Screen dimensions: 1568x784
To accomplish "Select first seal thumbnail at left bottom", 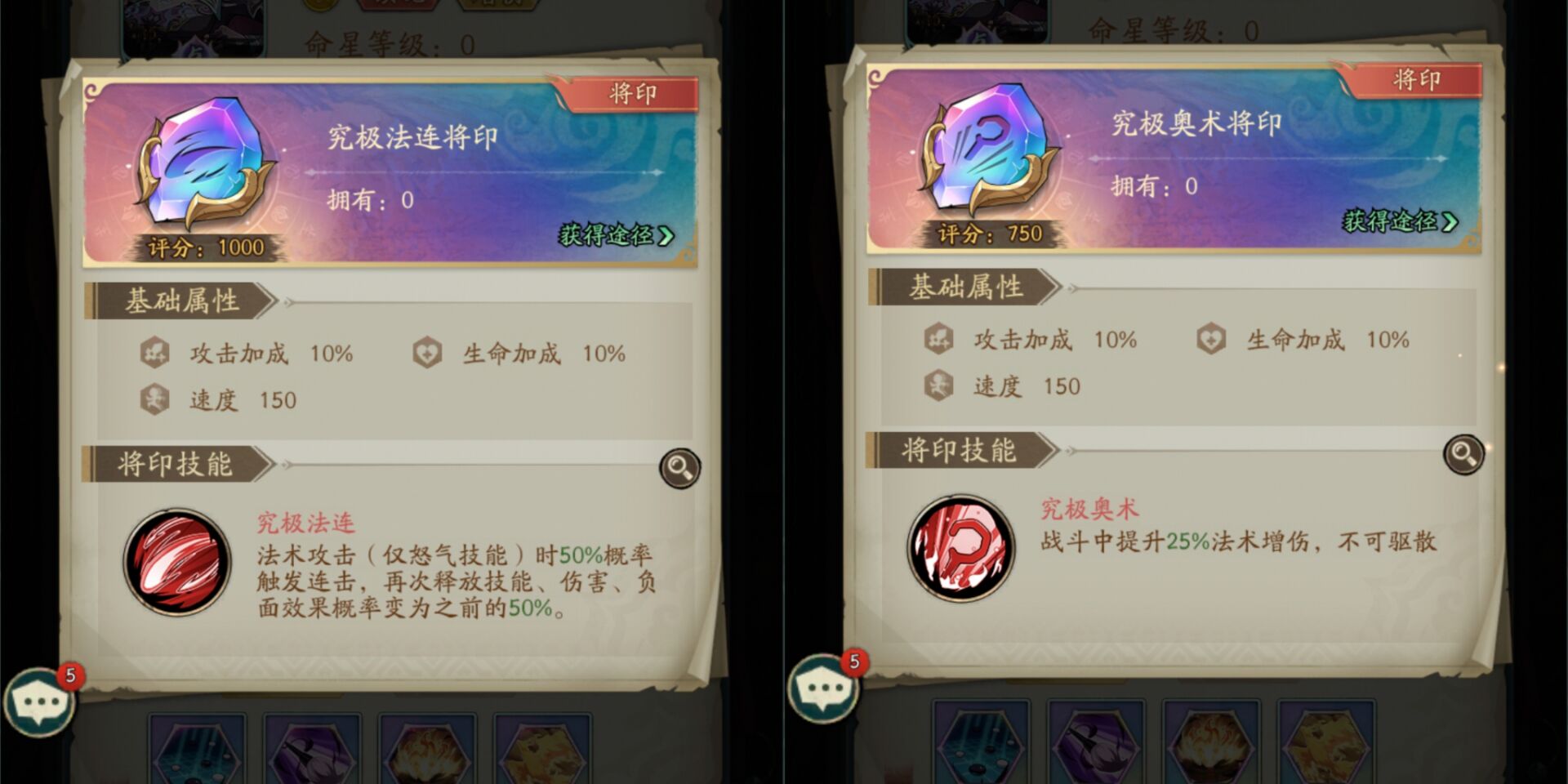I will point(198,749).
